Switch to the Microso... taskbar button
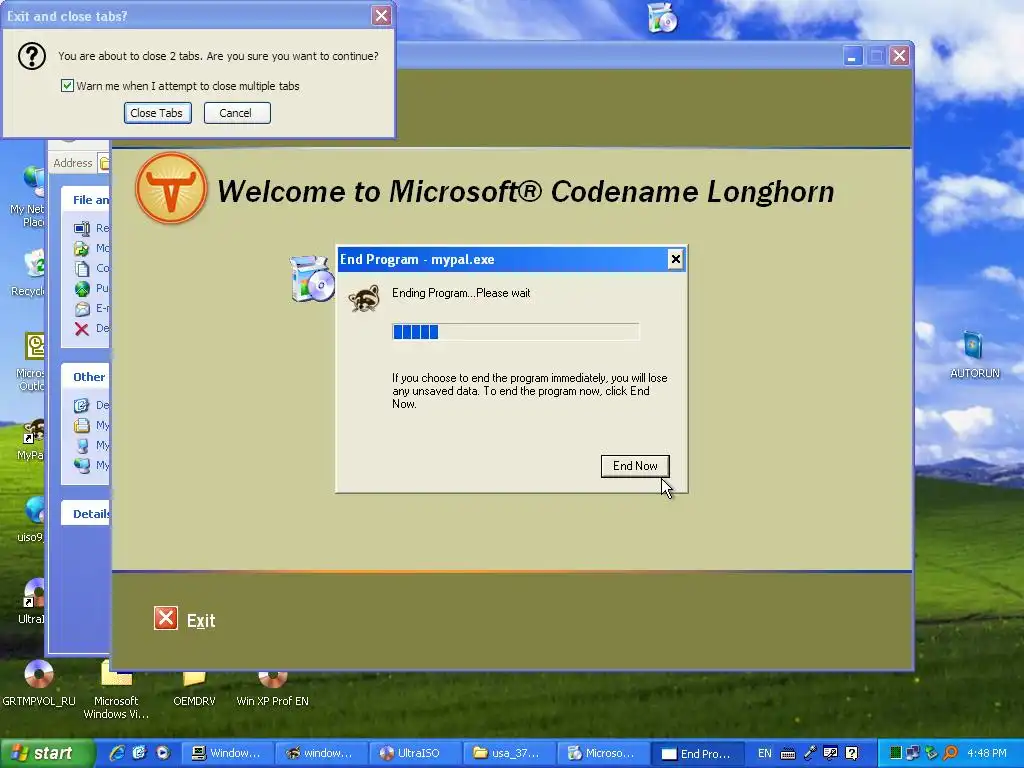The height and width of the screenshot is (768, 1024). point(603,753)
